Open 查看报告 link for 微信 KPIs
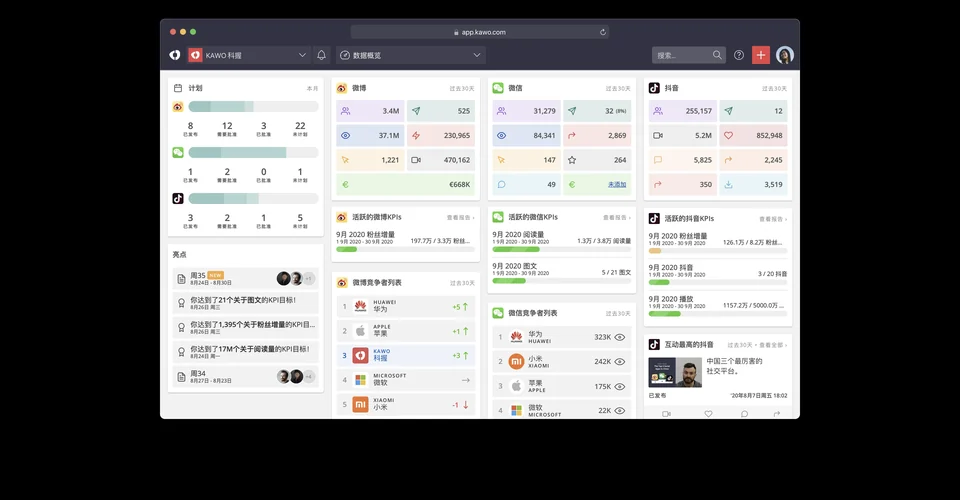The height and width of the screenshot is (500, 960). pyautogui.click(x=617, y=217)
